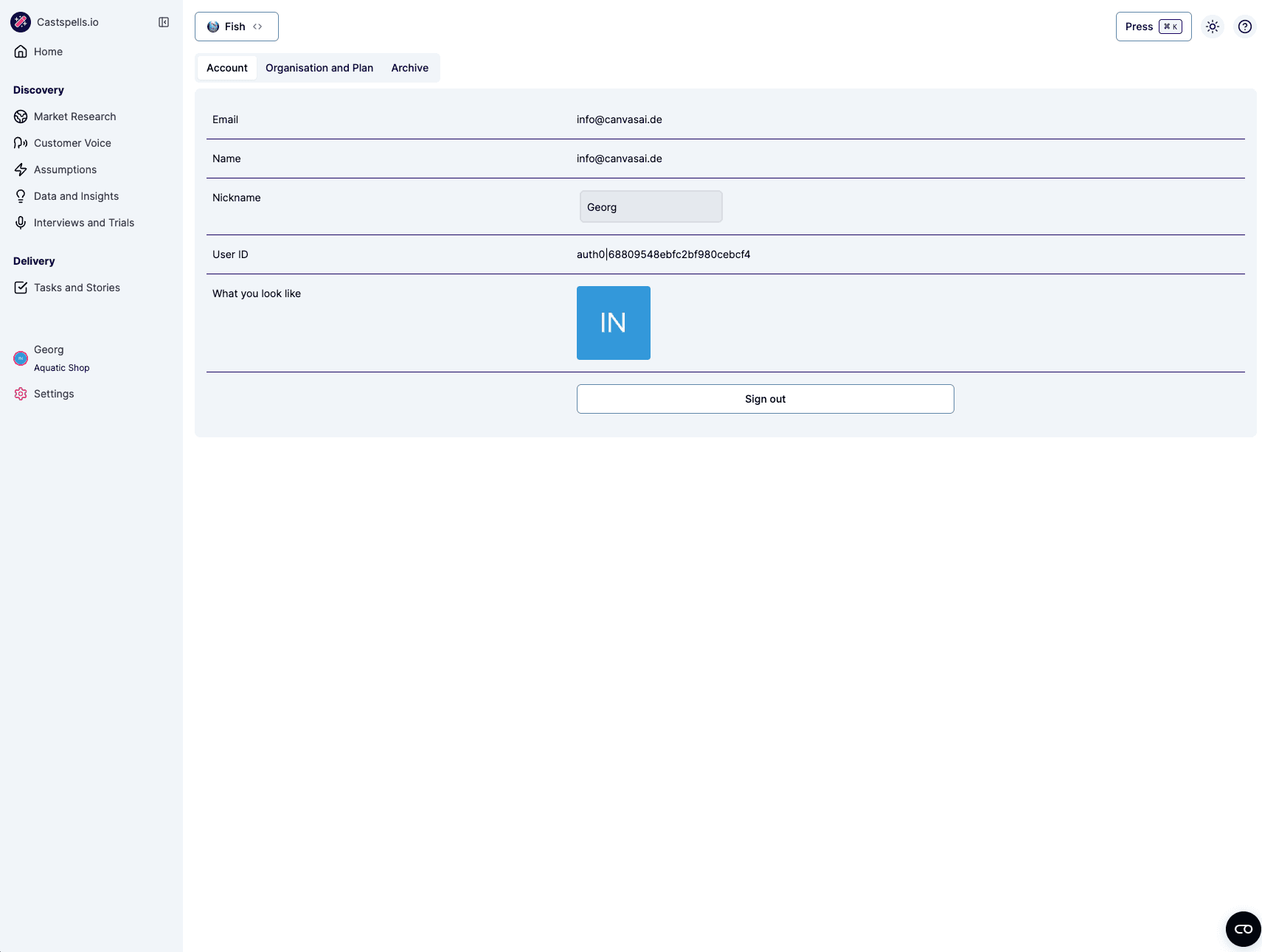Viewport: 1262px width, 952px height.
Task: Select the blue IN avatar swatch
Action: [x=613, y=322]
